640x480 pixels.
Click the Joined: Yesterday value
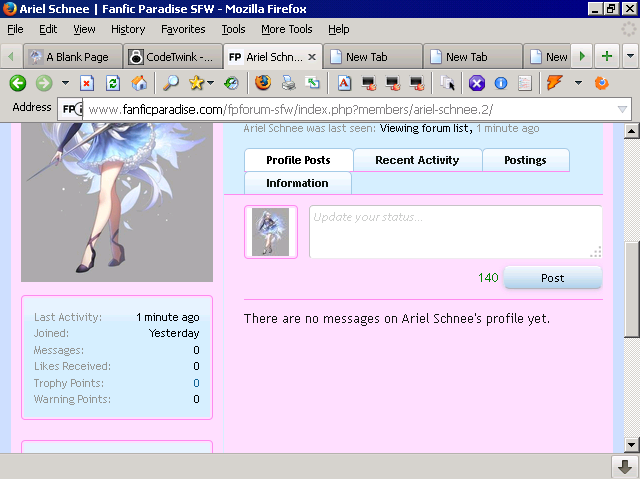point(174,333)
